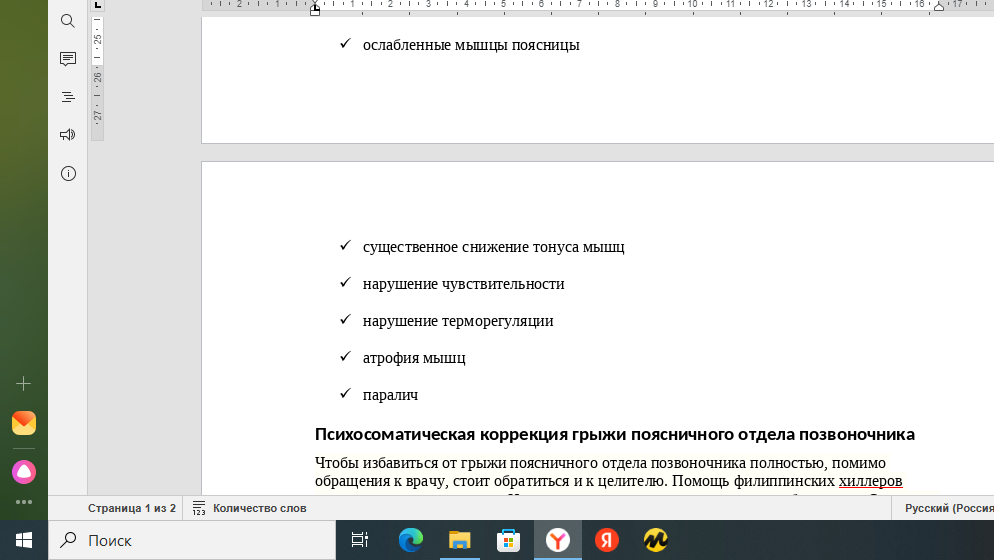Open Task View in taskbar
994x560 pixels.
(359, 540)
